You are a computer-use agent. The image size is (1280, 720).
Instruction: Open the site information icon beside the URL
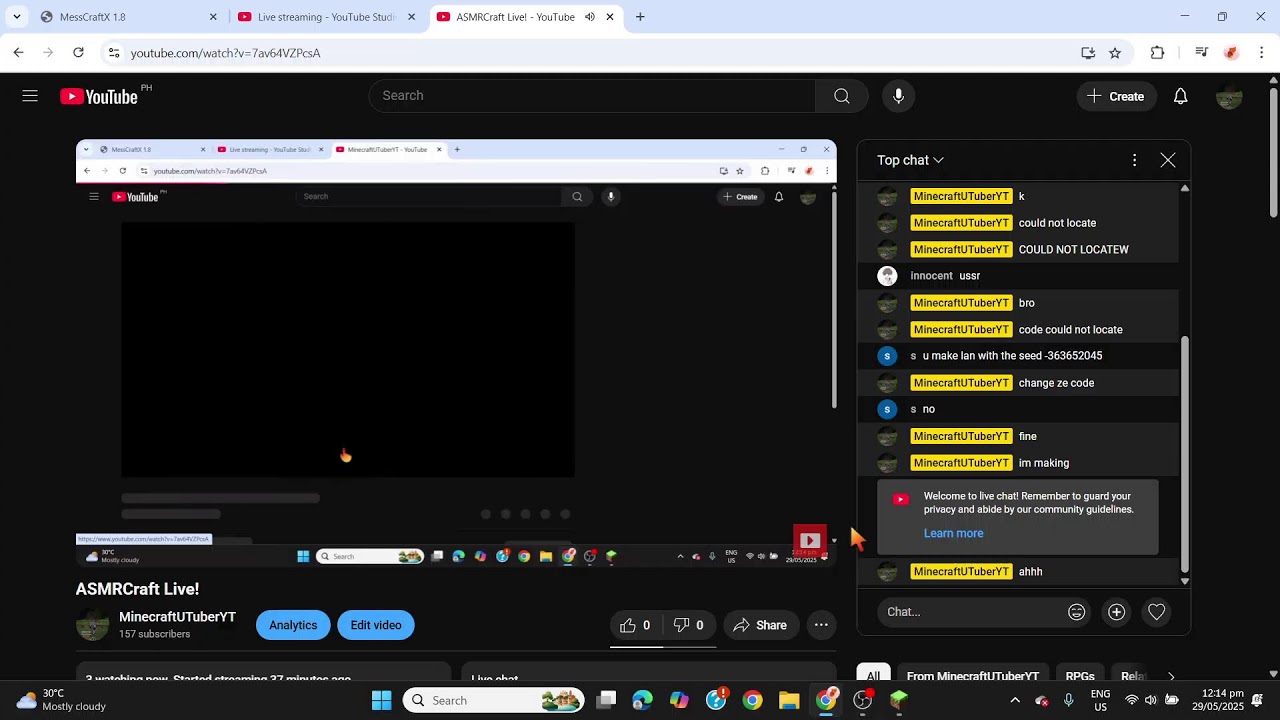[114, 52]
